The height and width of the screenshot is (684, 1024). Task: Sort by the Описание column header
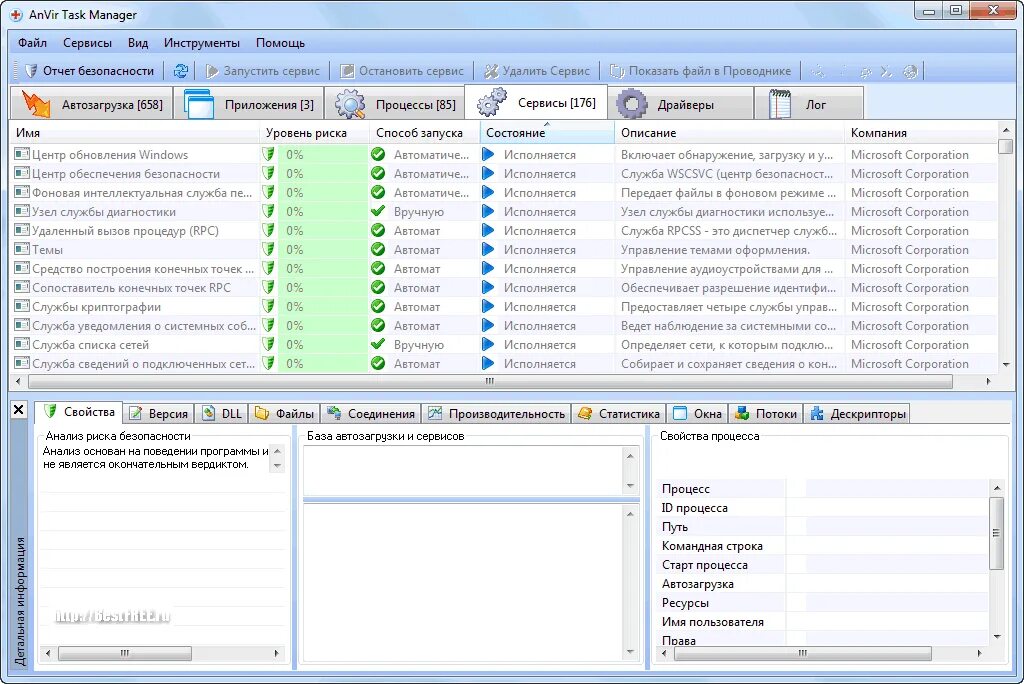(x=729, y=133)
